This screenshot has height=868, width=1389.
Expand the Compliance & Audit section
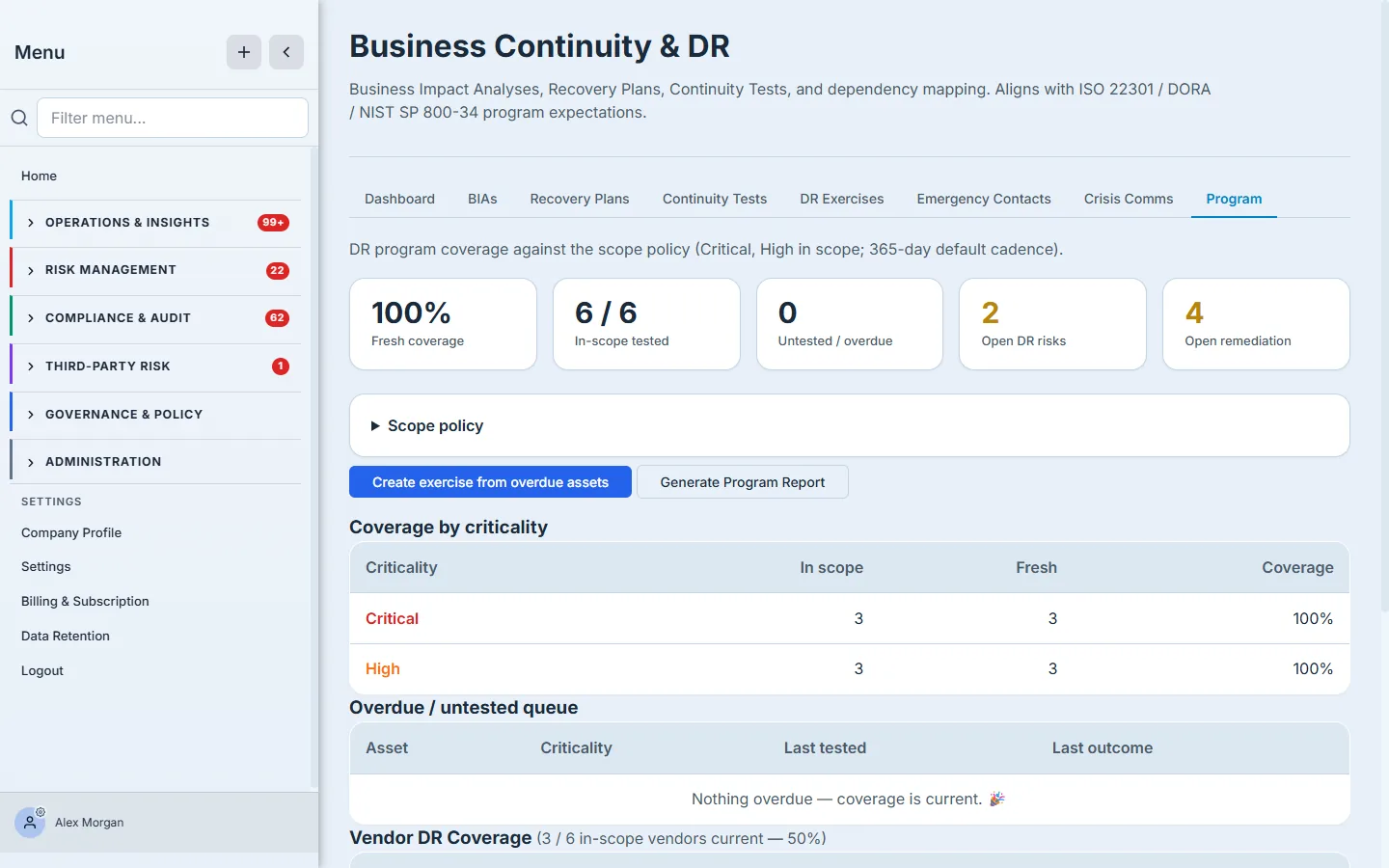pos(155,318)
